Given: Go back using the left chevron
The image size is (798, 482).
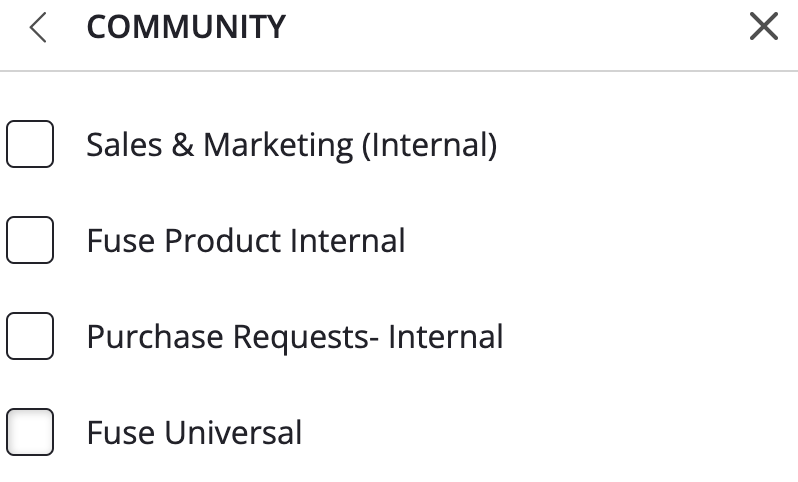Looking at the screenshot, I should pyautogui.click(x=39, y=28).
